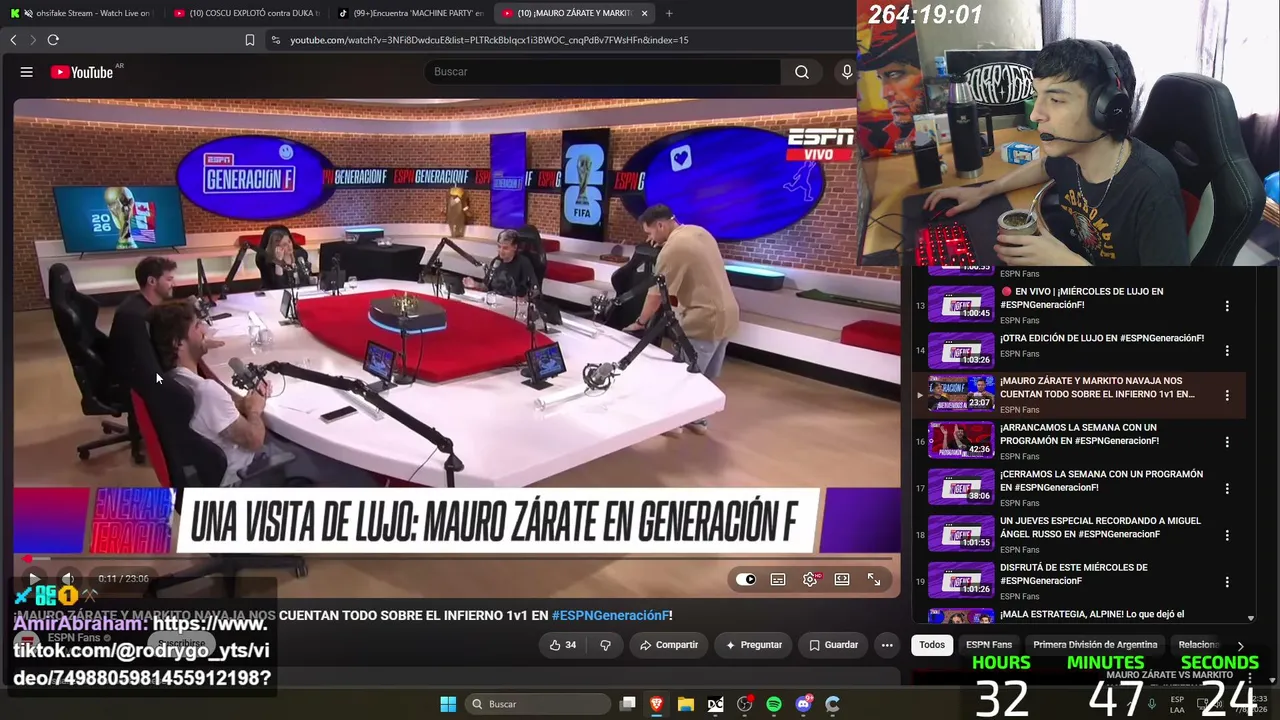This screenshot has height=720, width=1280.
Task: Like the video
Action: click(x=563, y=645)
